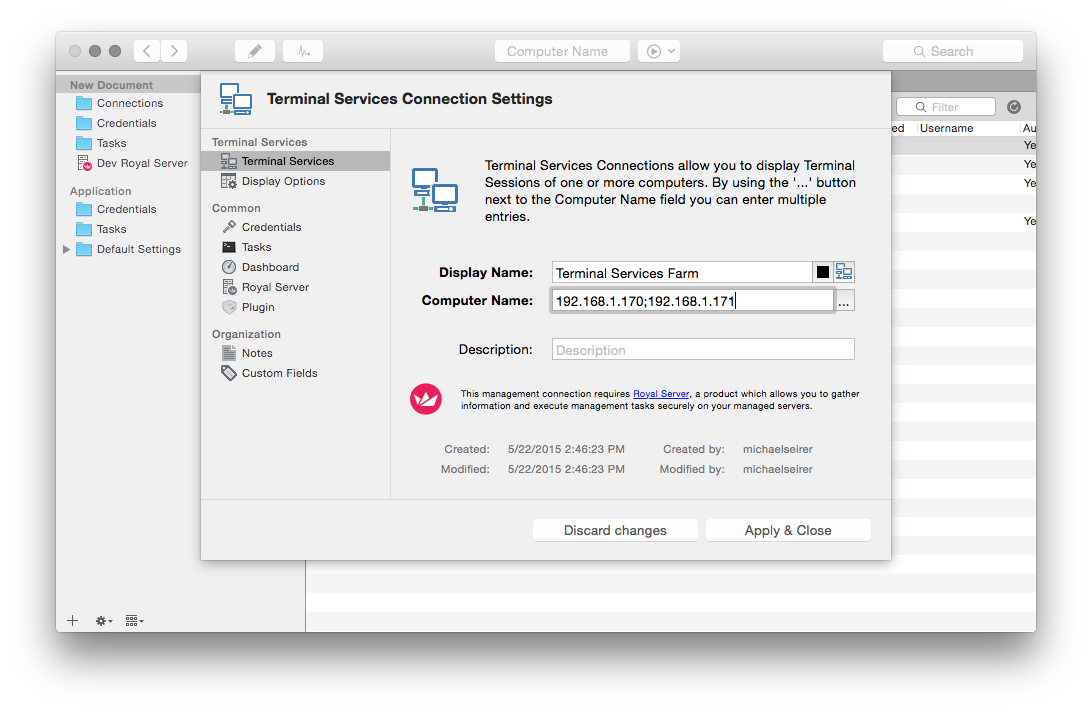Expand the Default Settings folder triangle

tap(66, 249)
